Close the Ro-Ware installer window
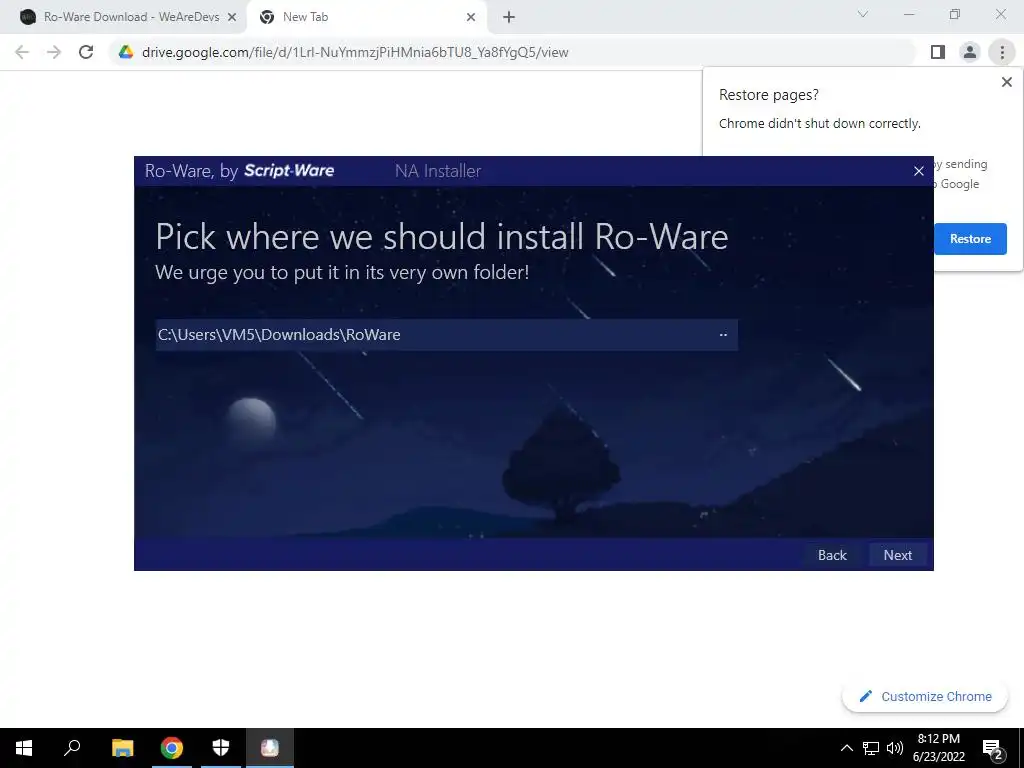Image resolution: width=1024 pixels, height=768 pixels. point(918,171)
